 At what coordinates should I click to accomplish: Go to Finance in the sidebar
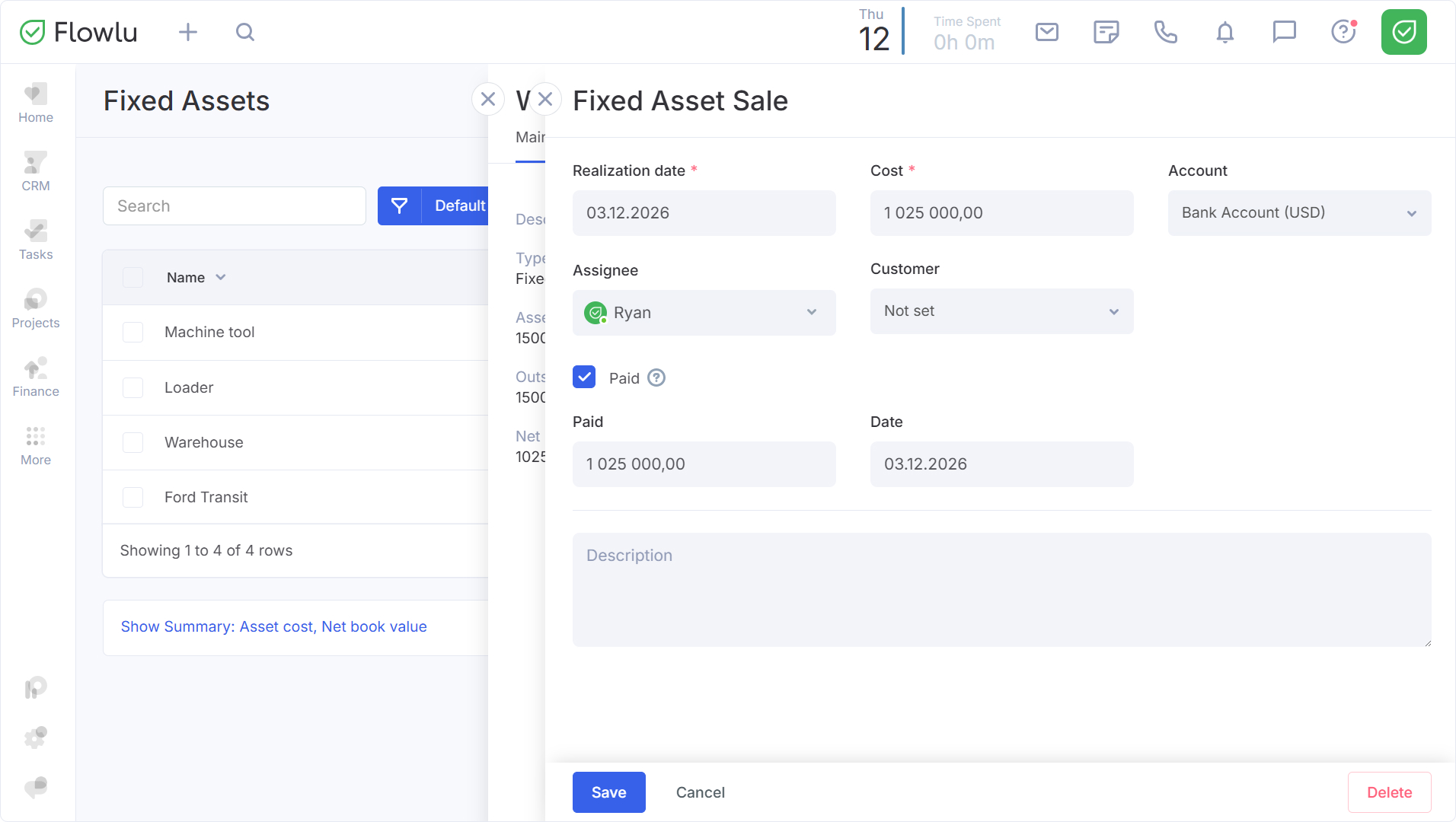tap(36, 378)
